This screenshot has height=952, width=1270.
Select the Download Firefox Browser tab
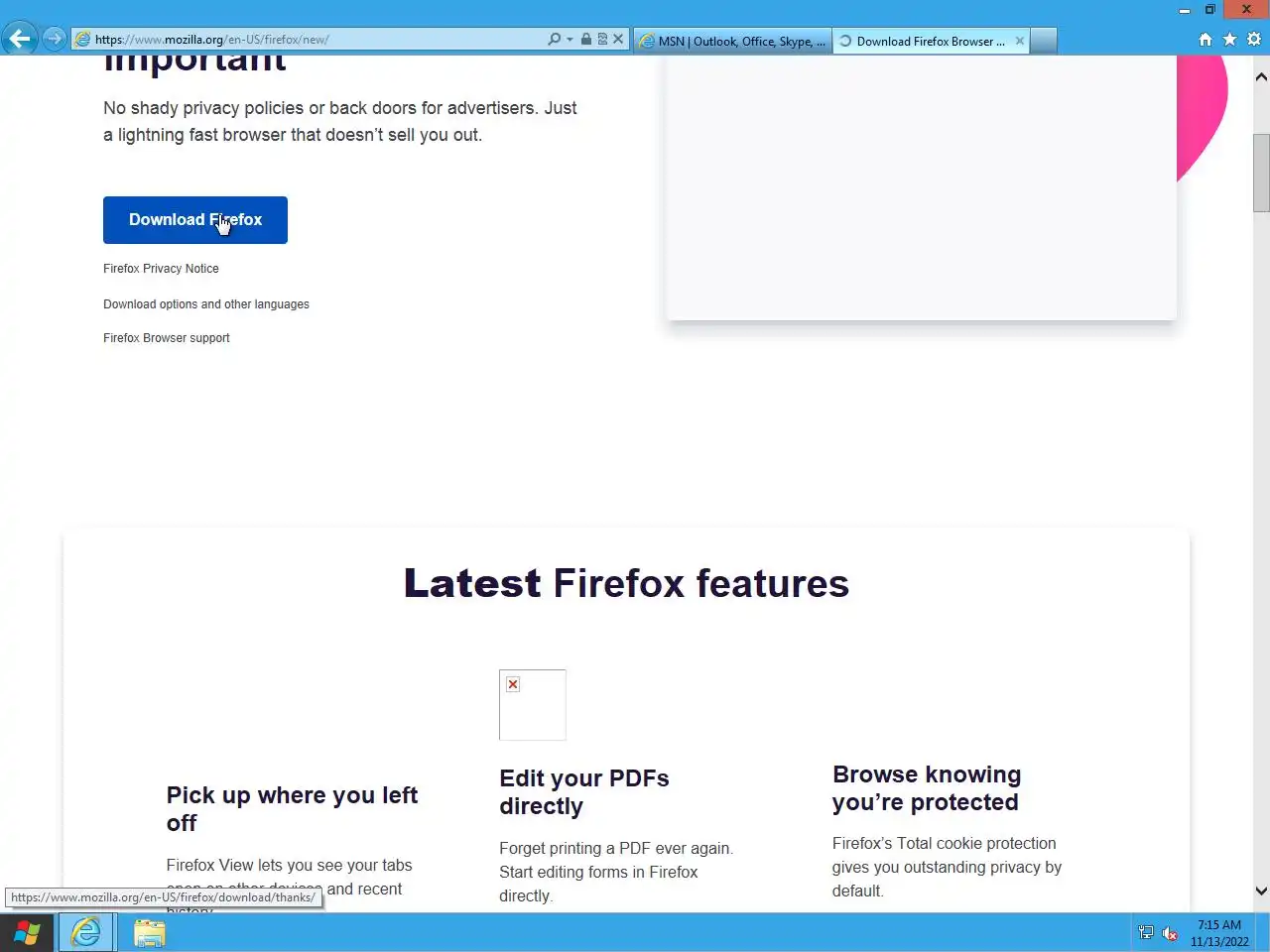click(x=930, y=41)
